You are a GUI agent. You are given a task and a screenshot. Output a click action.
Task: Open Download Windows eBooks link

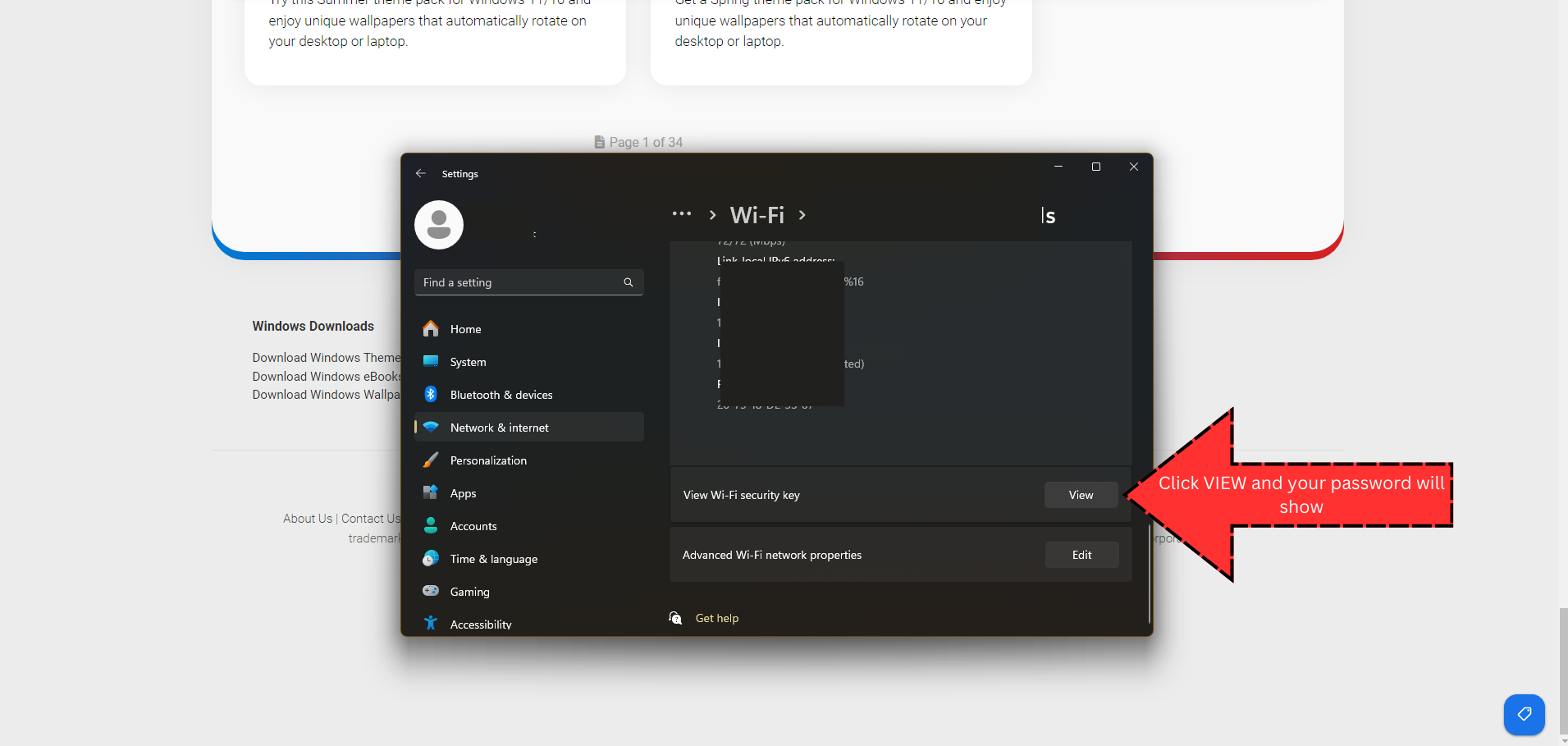coord(327,377)
